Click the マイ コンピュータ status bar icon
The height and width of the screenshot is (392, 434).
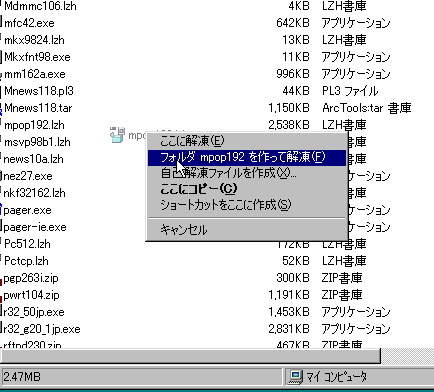(295, 377)
